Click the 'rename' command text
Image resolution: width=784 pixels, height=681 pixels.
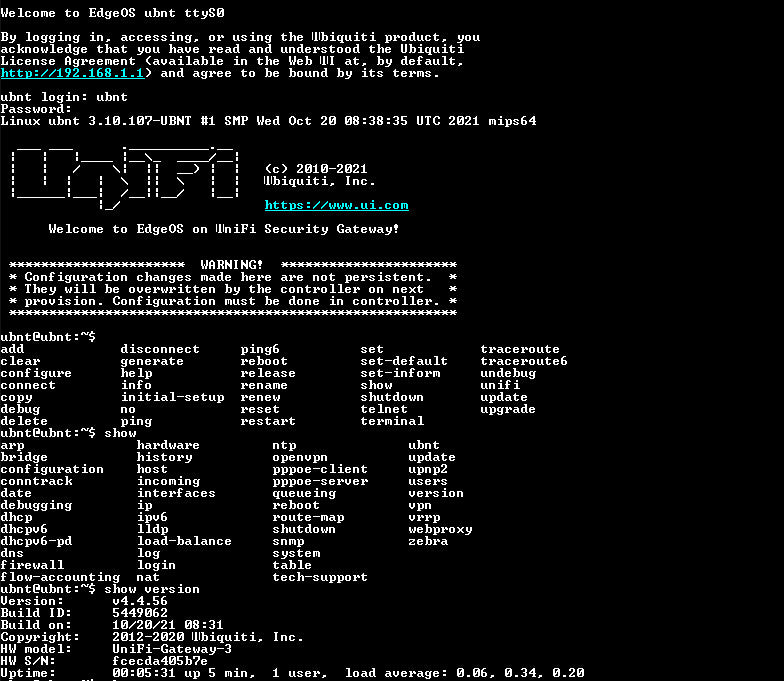click(264, 385)
